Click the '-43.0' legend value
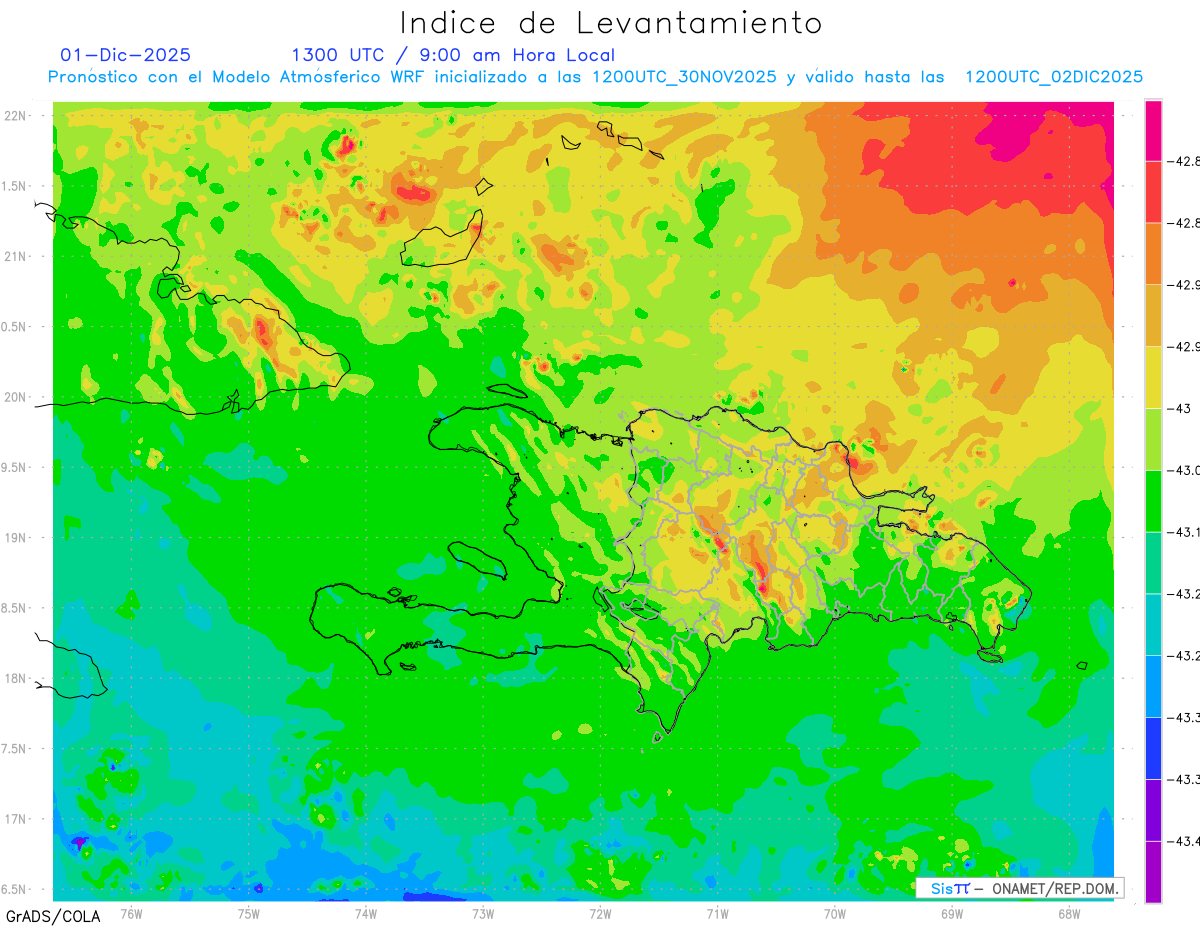The image size is (1200, 927). pos(1185,470)
